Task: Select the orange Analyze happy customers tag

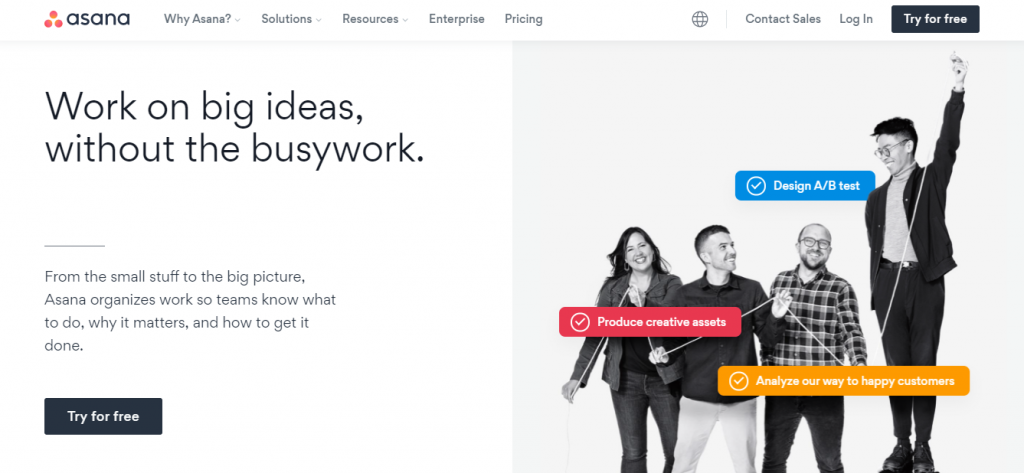Action: [x=843, y=381]
